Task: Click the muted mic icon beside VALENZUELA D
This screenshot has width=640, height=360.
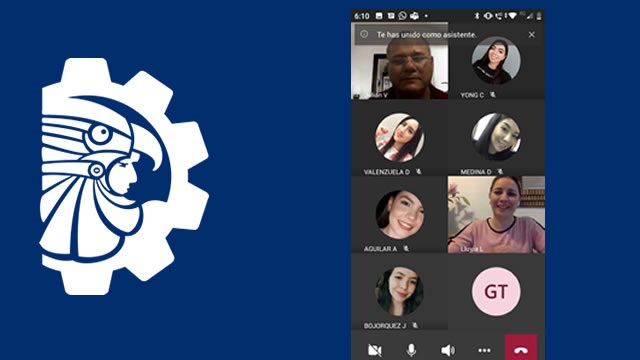Action: pos(418,172)
